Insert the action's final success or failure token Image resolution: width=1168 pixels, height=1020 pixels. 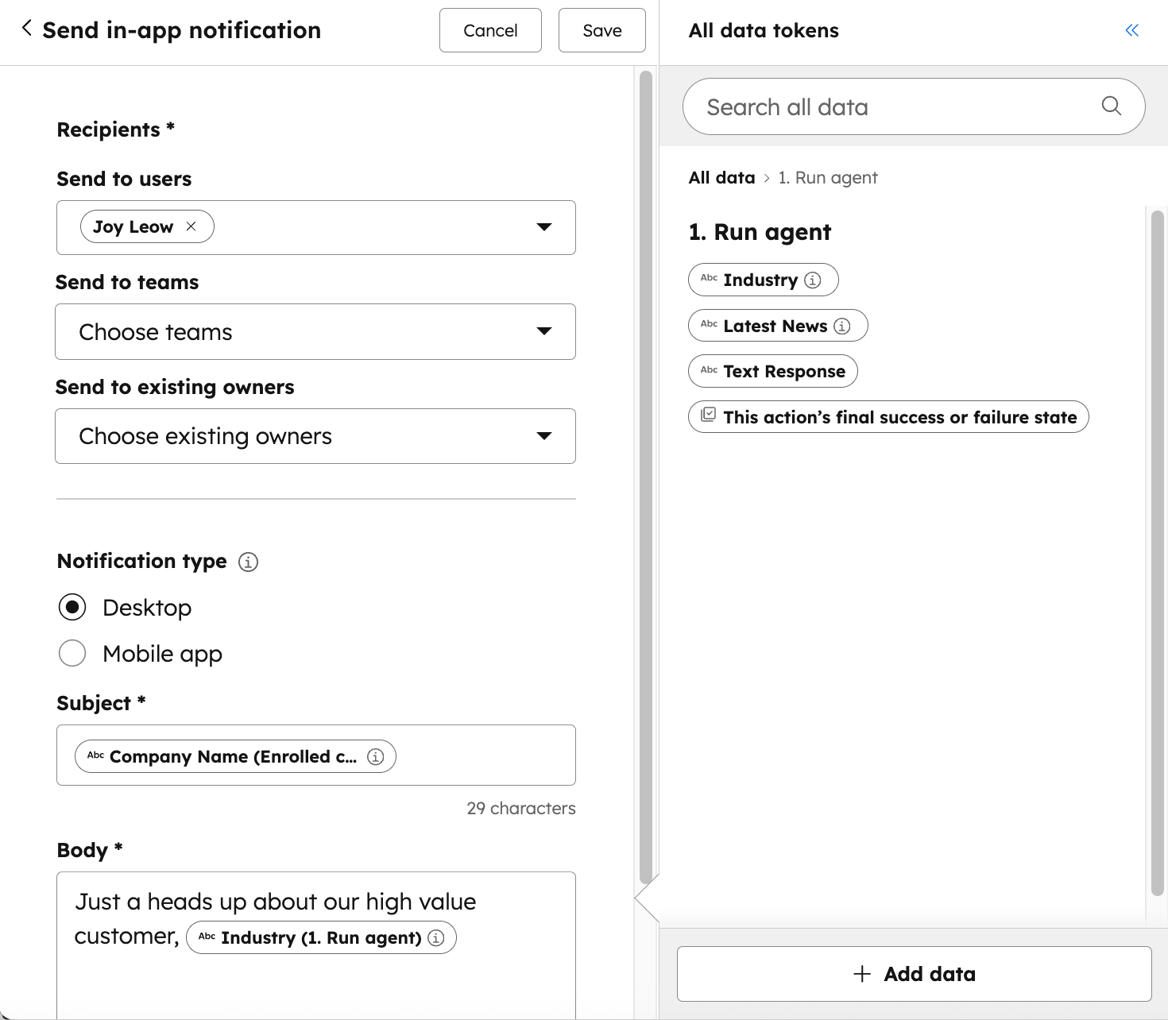pyautogui.click(x=888, y=417)
